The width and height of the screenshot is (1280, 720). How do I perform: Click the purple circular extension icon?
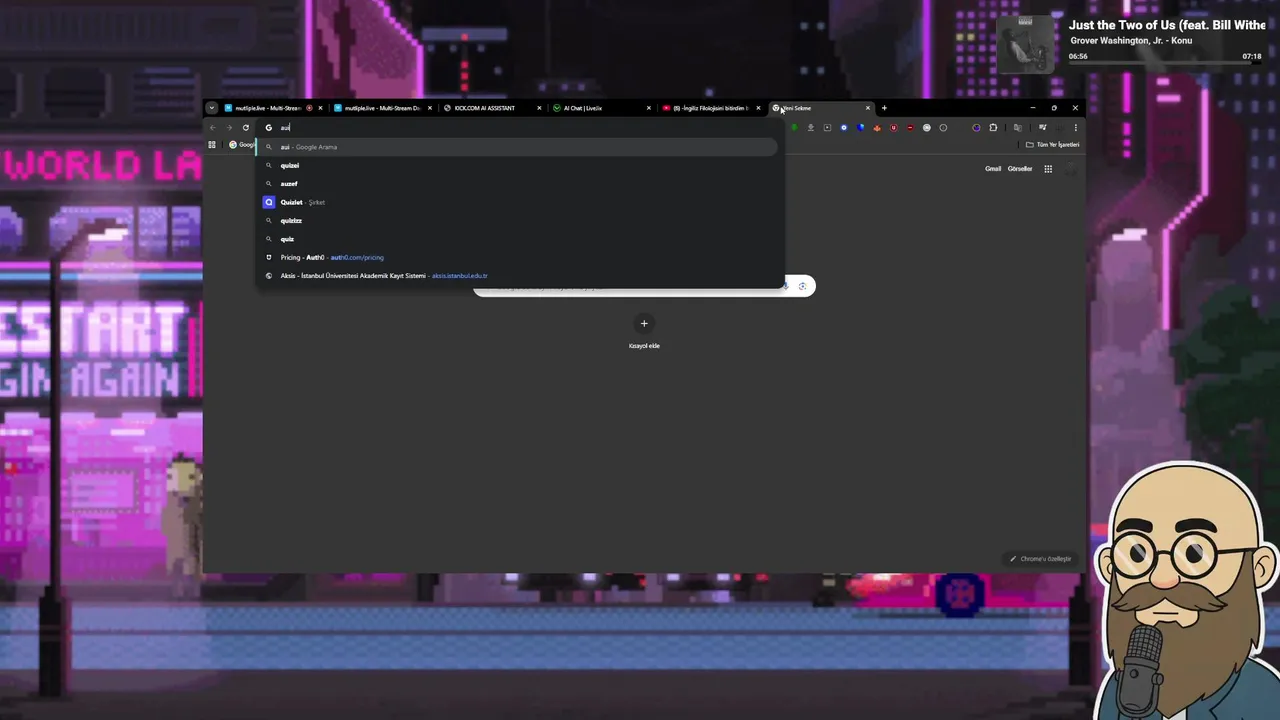976,128
